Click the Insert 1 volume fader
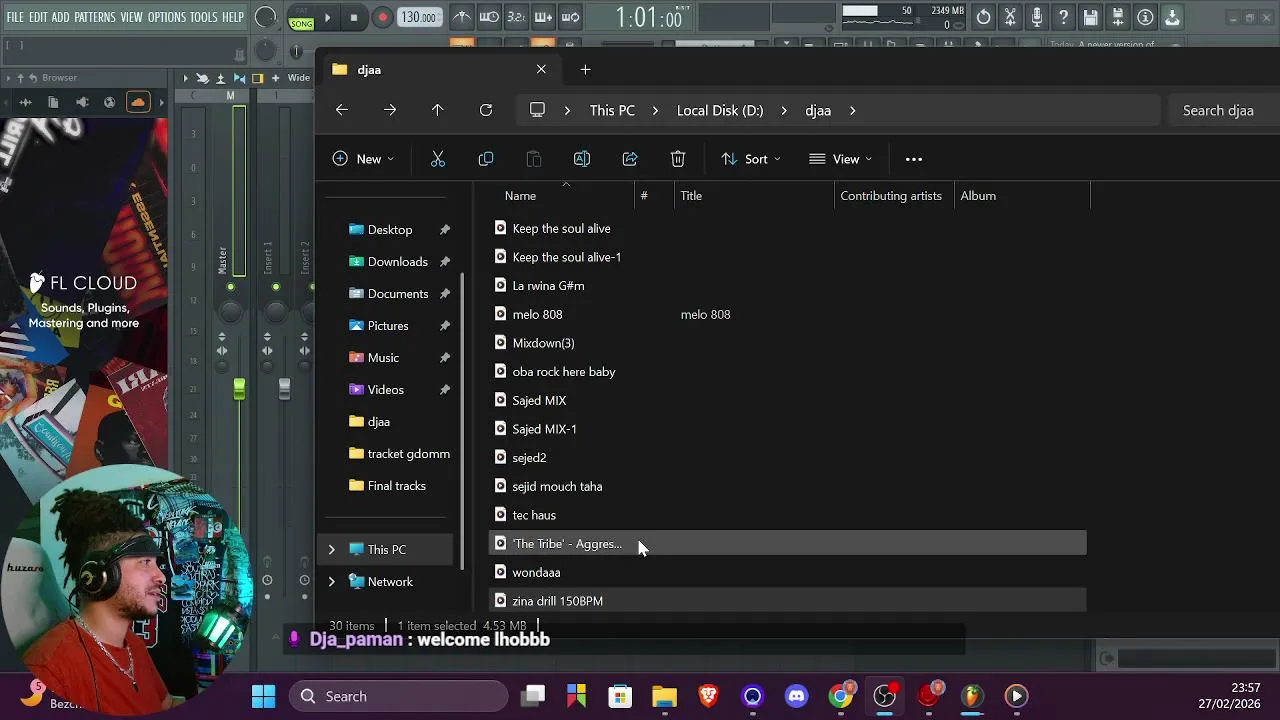The height and width of the screenshot is (720, 1280). [x=284, y=389]
